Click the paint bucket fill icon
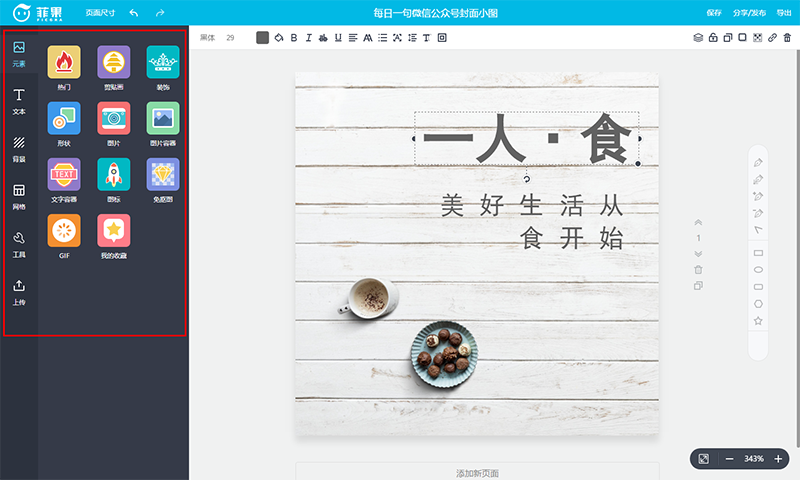Viewport: 800px width, 480px height. point(279,38)
